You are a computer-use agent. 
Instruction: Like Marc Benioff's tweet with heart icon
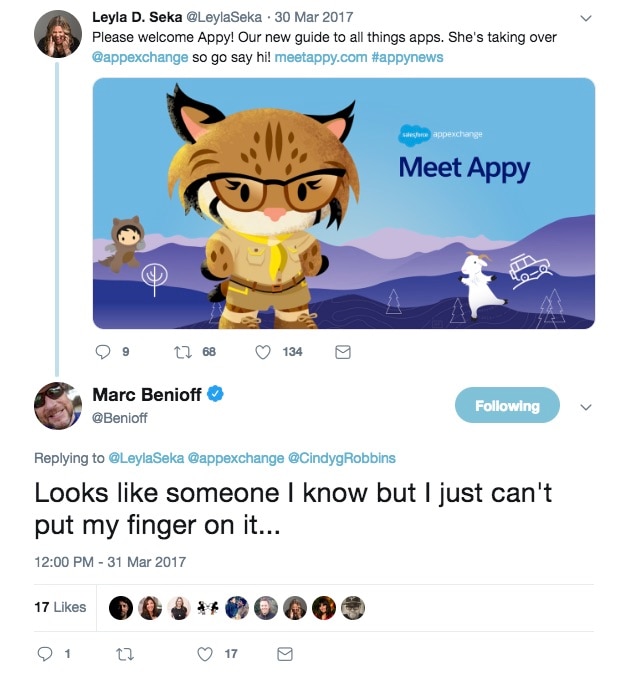(x=205, y=653)
